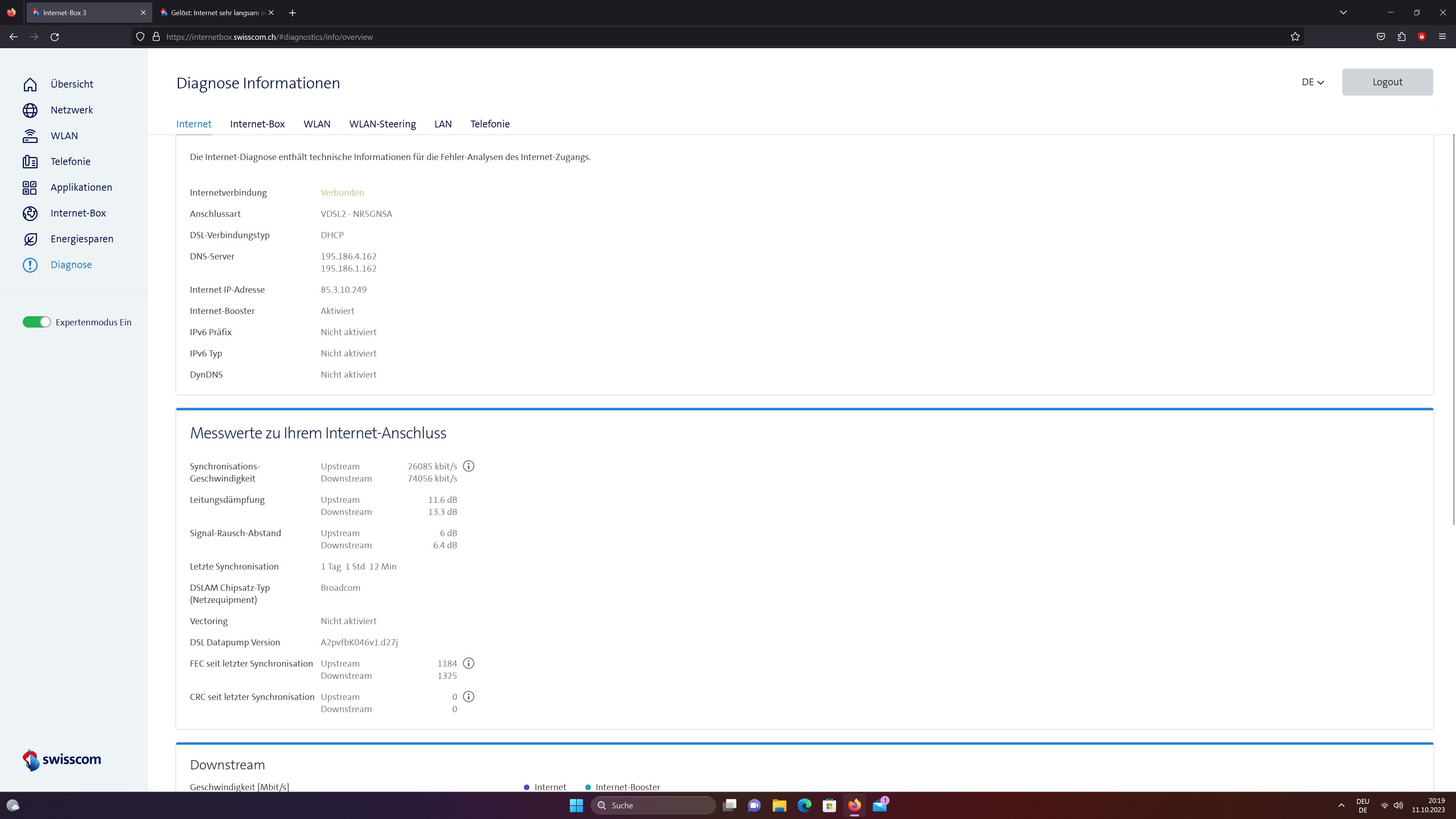Open Telefonie in the sidebar
The image size is (1456, 819).
[x=70, y=162]
